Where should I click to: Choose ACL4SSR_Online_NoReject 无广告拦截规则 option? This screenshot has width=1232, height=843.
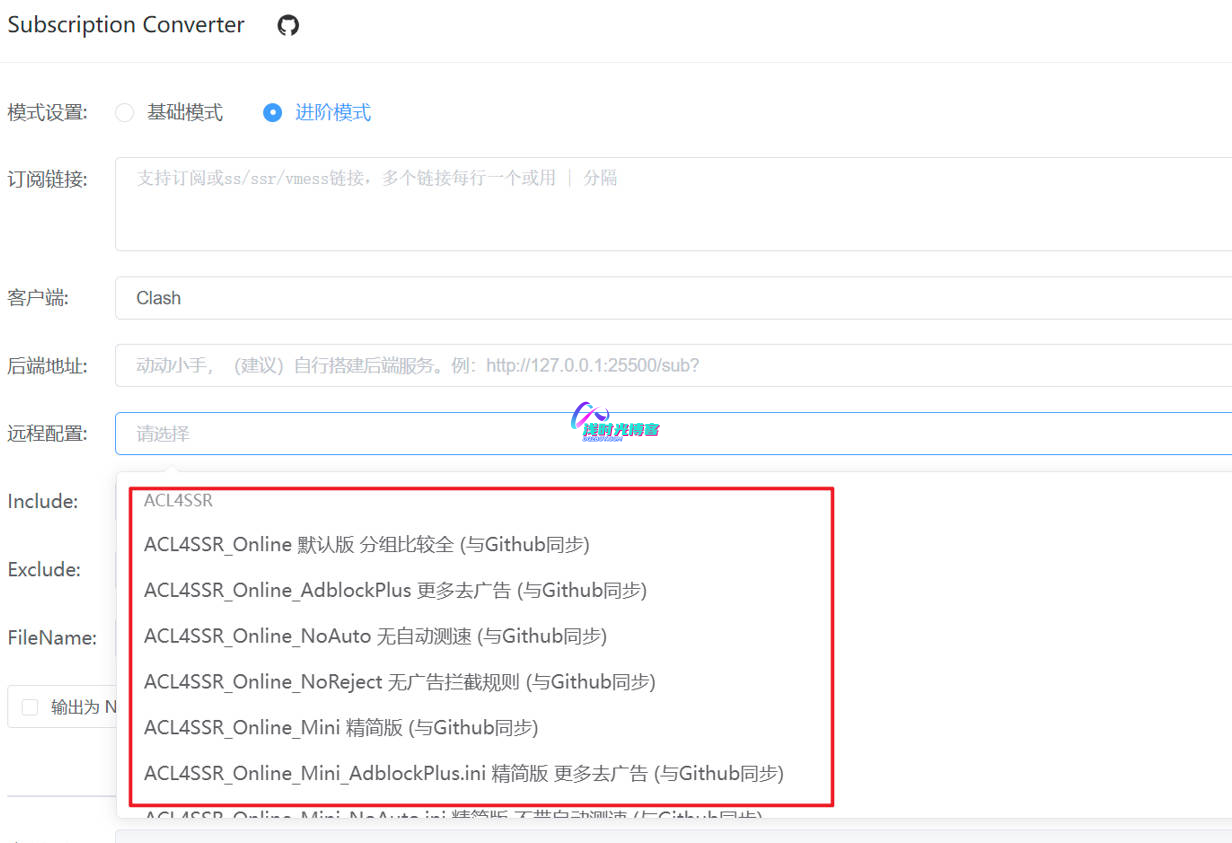click(399, 682)
